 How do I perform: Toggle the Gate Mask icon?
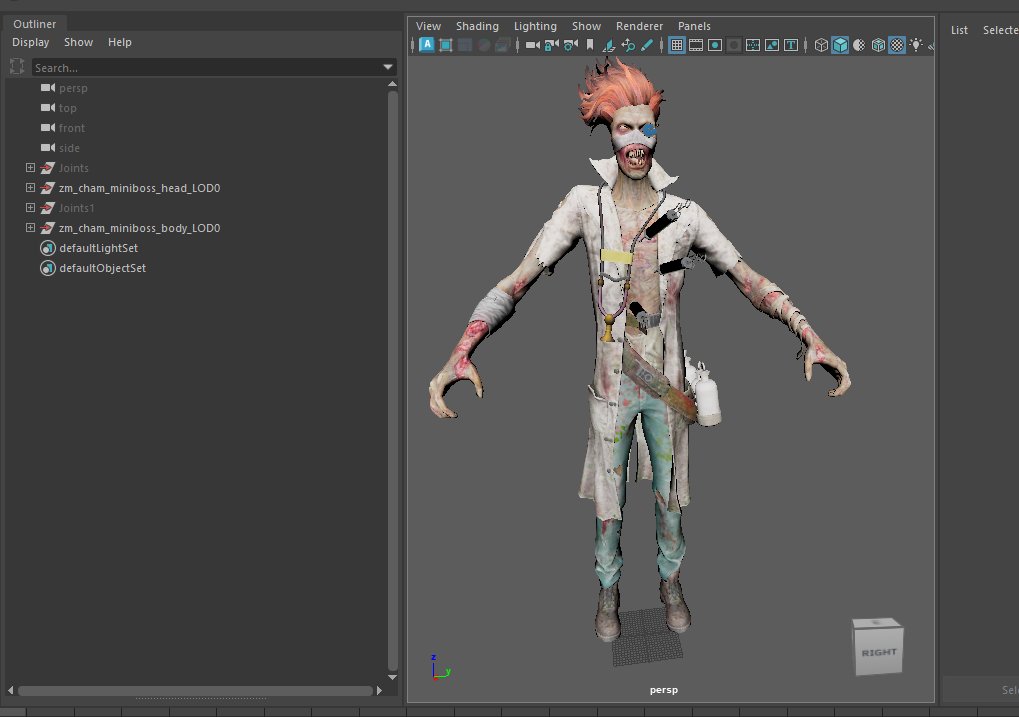pyautogui.click(x=734, y=45)
